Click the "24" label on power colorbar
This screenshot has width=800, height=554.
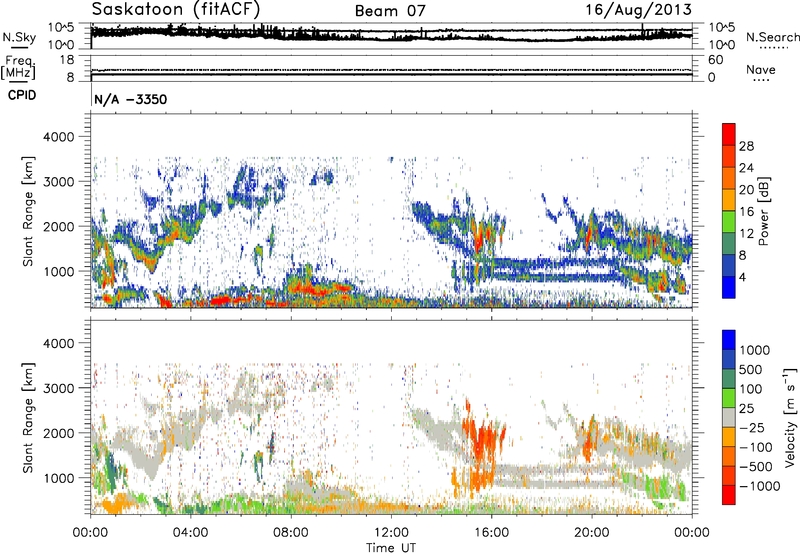coord(746,168)
